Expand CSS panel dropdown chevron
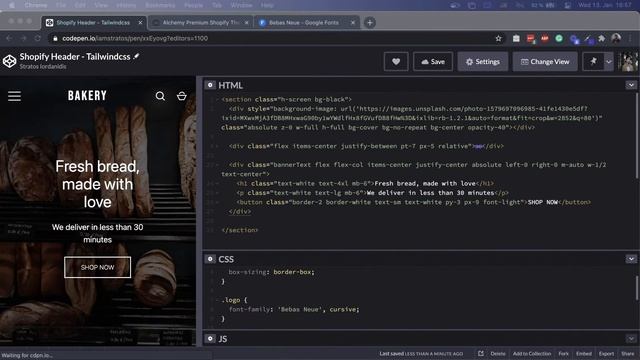Viewport: 640px width, 360px height. tap(631, 259)
